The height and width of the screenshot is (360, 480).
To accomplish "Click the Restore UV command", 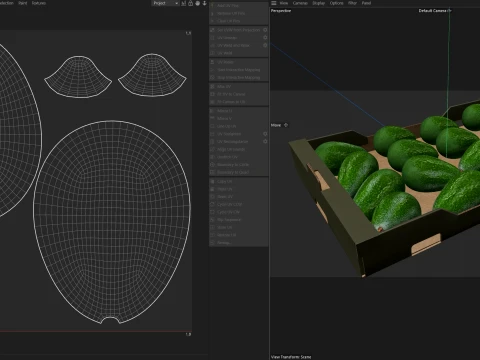I will 239,235.
